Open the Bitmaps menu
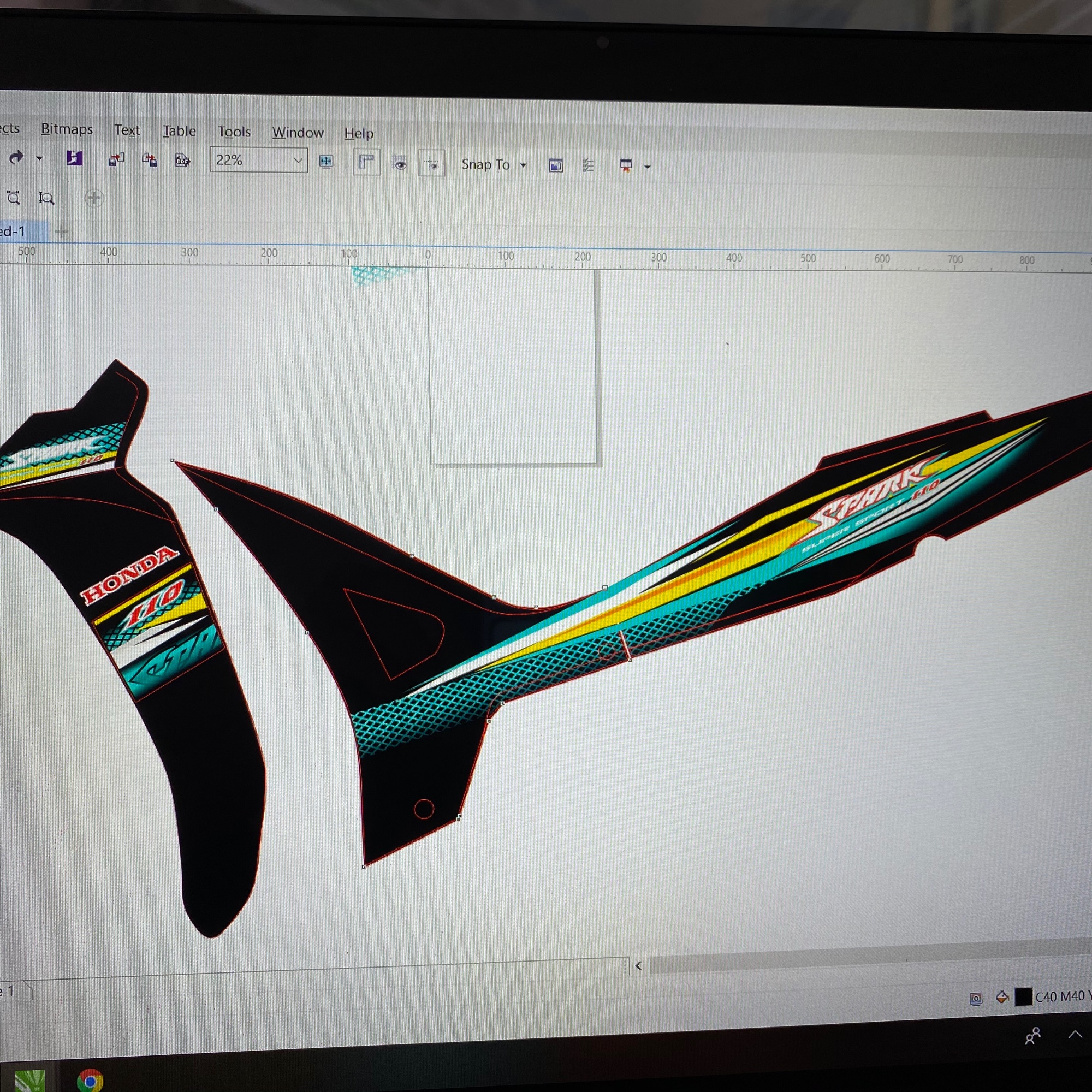The height and width of the screenshot is (1092, 1092). (x=67, y=129)
